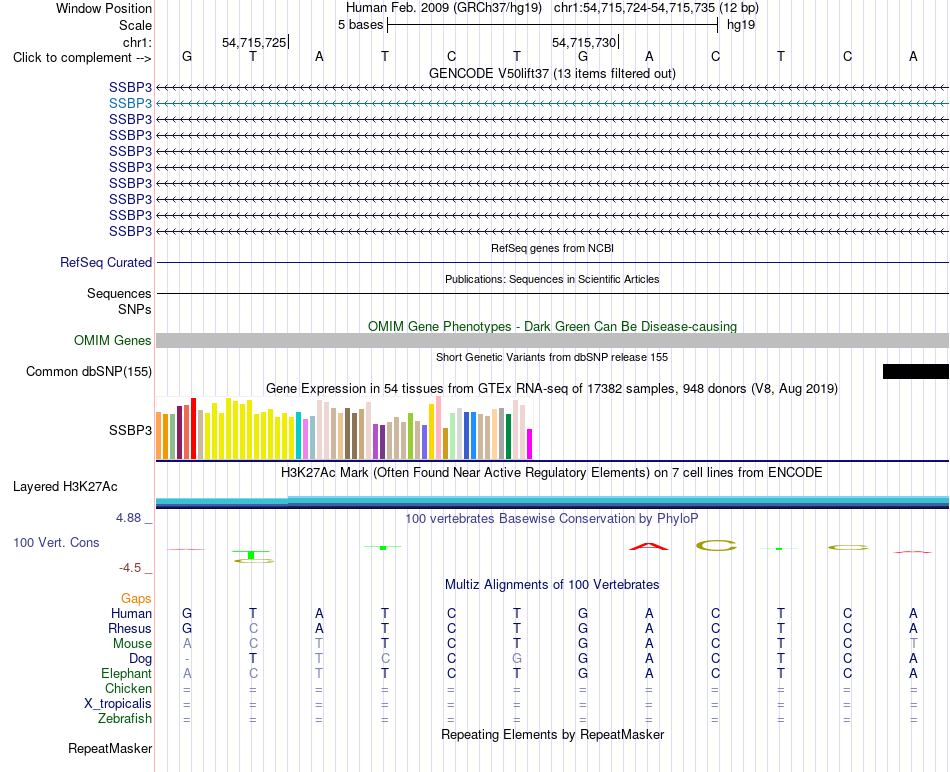Click the hg19 label next to scale bar
This screenshot has width=950, height=772.
pyautogui.click(x=741, y=25)
